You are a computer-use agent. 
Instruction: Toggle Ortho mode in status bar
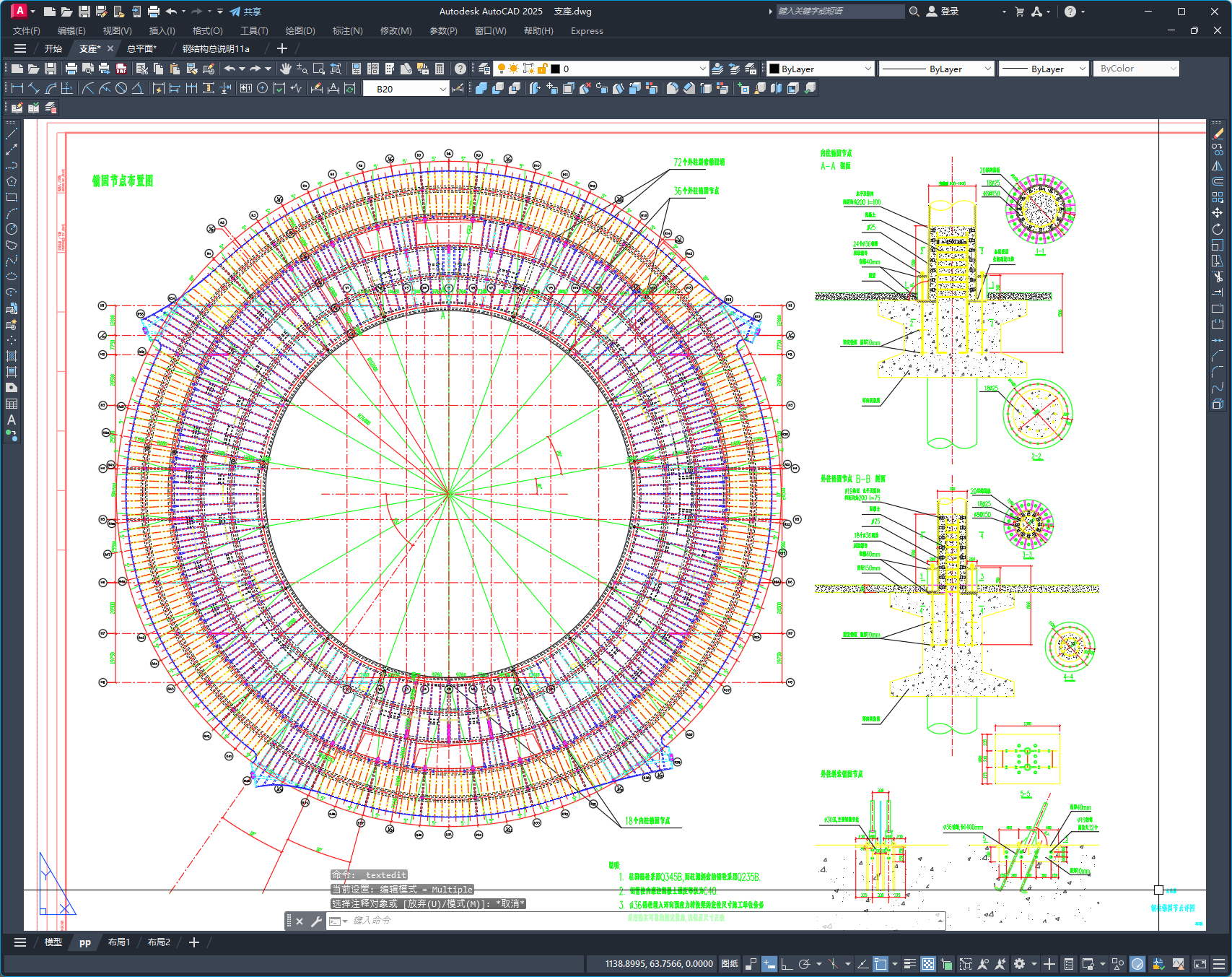[x=787, y=964]
